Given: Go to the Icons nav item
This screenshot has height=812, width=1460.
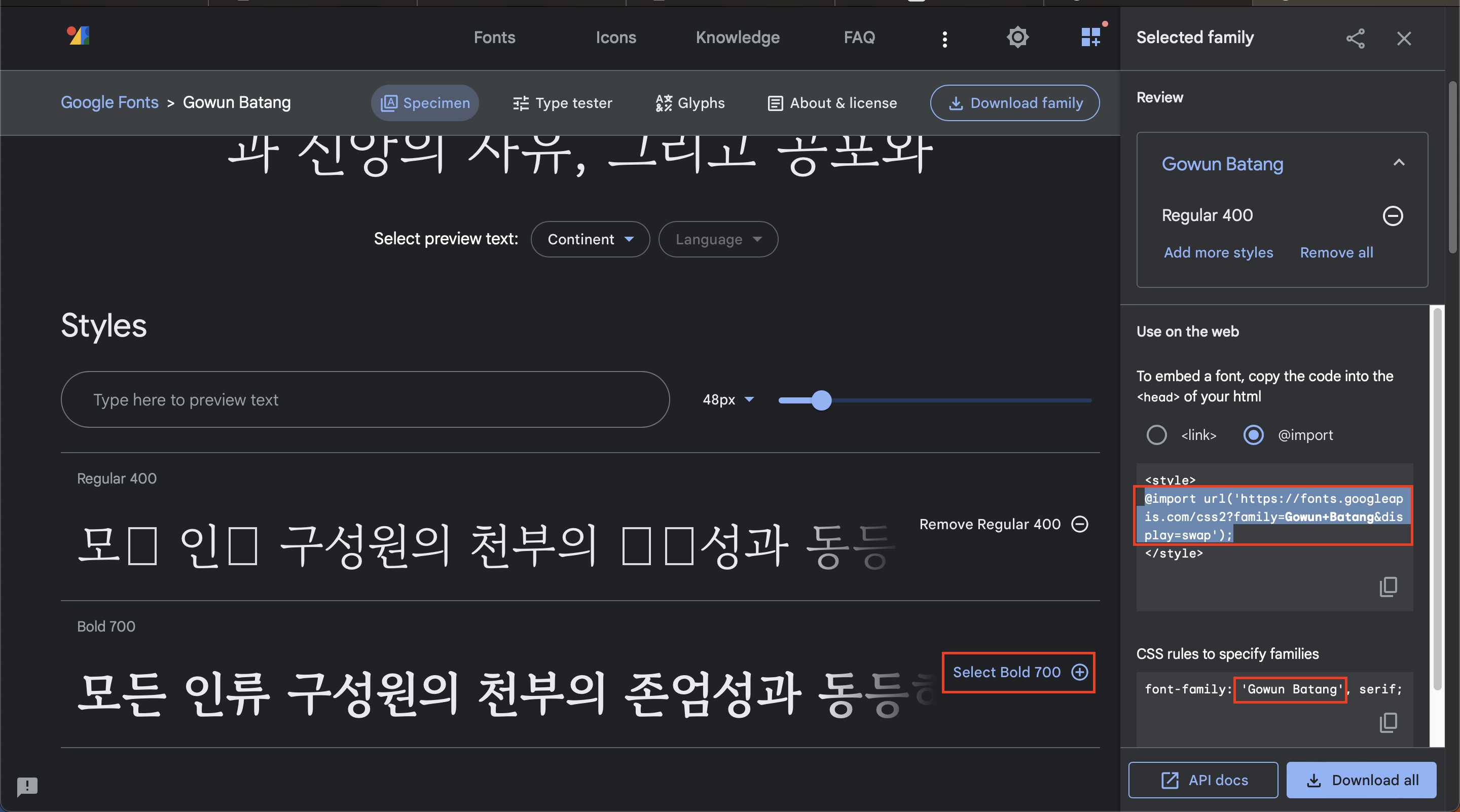Looking at the screenshot, I should [615, 38].
